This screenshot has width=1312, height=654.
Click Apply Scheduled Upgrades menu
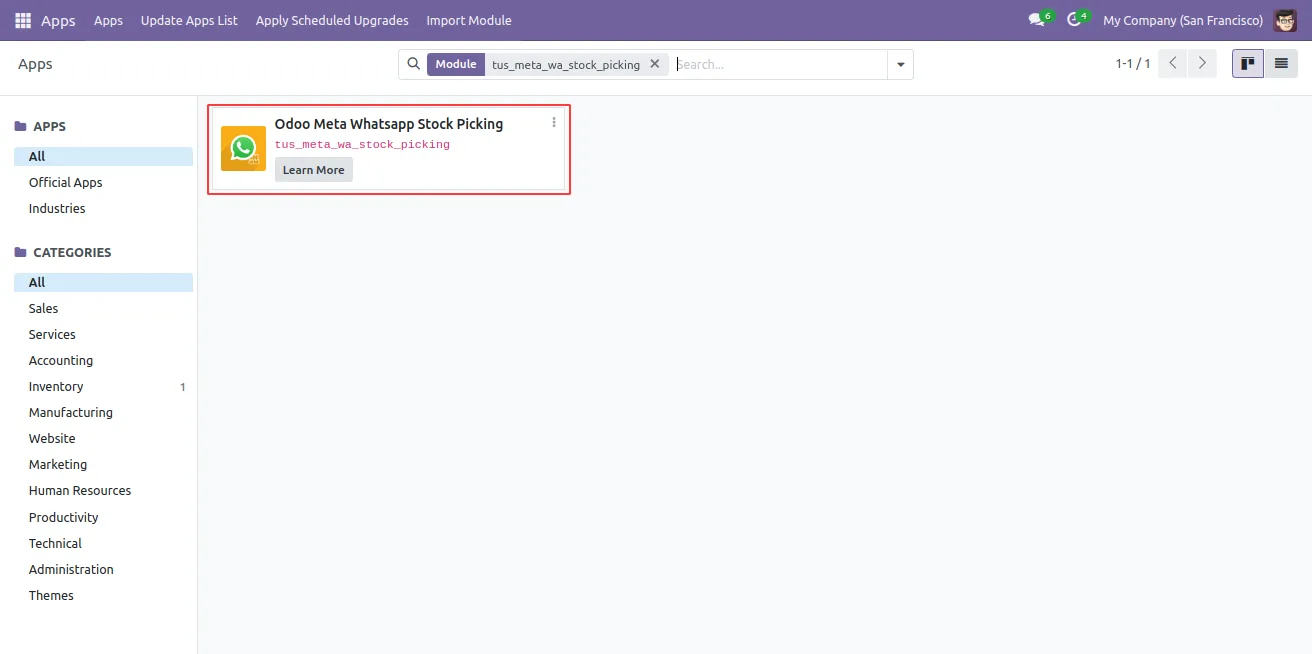[x=332, y=20]
